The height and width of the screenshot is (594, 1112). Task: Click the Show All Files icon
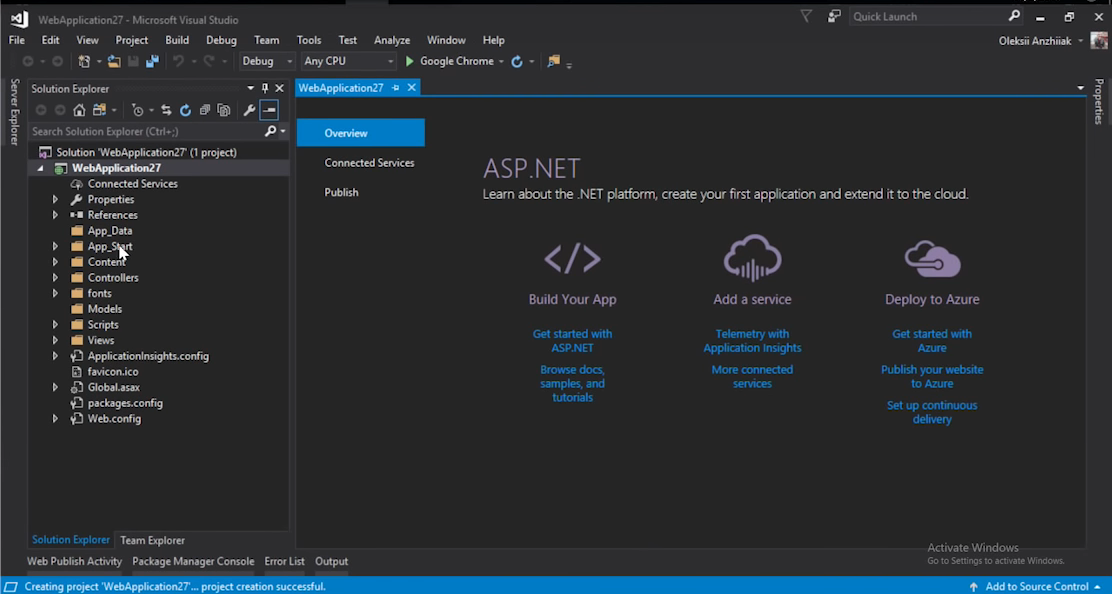224,110
